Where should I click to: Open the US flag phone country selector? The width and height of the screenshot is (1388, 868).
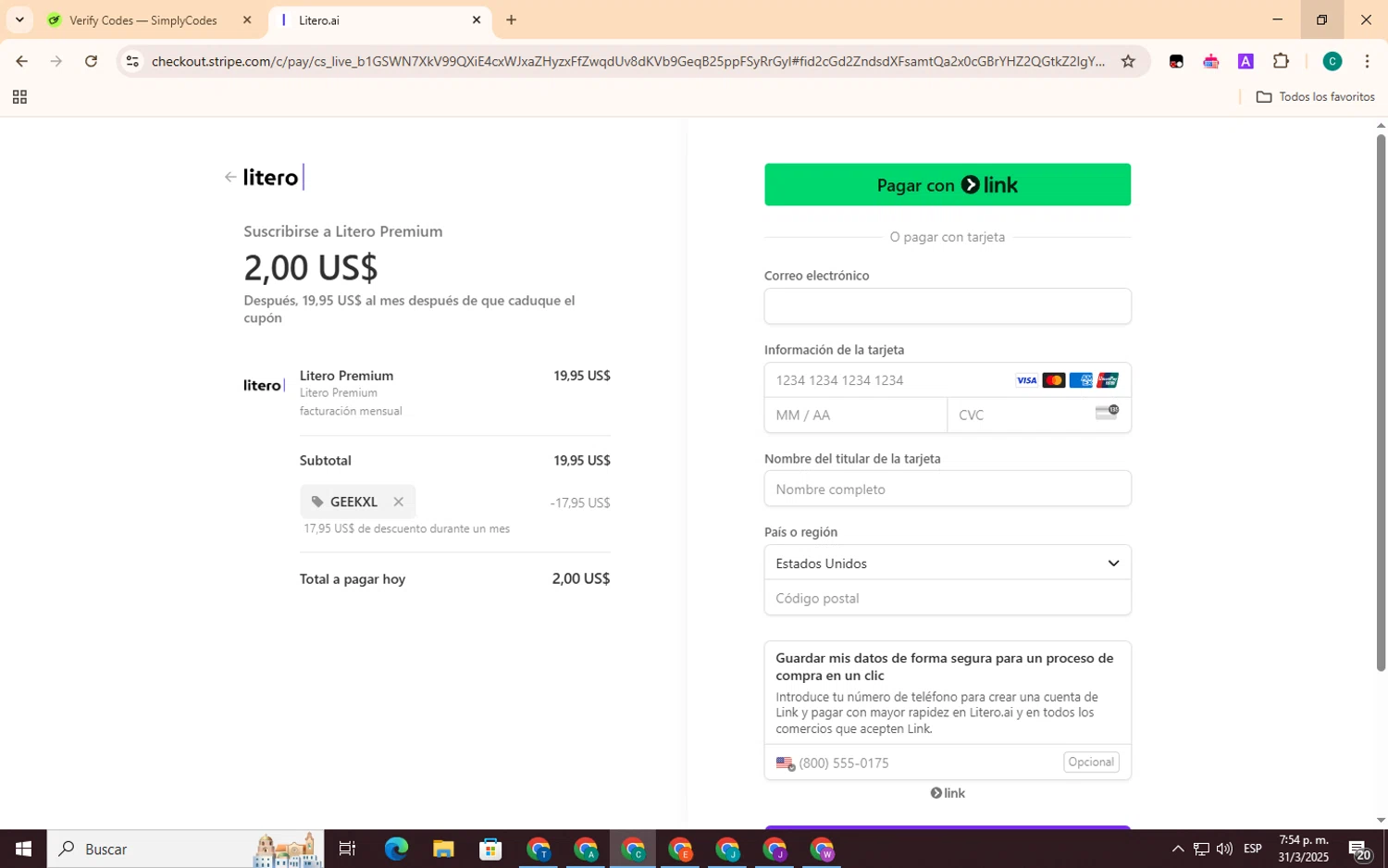point(786,763)
